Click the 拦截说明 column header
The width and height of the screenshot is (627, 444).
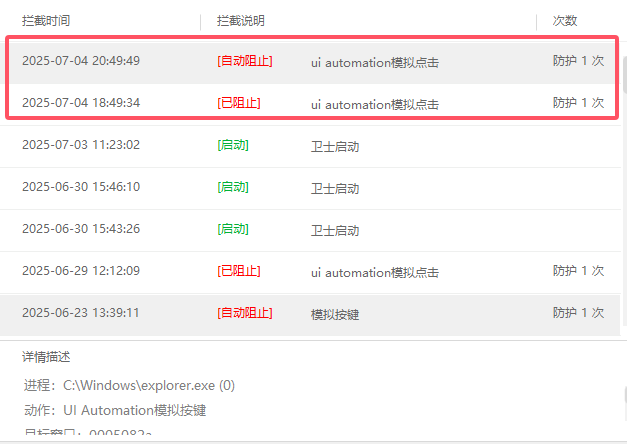click(x=241, y=20)
